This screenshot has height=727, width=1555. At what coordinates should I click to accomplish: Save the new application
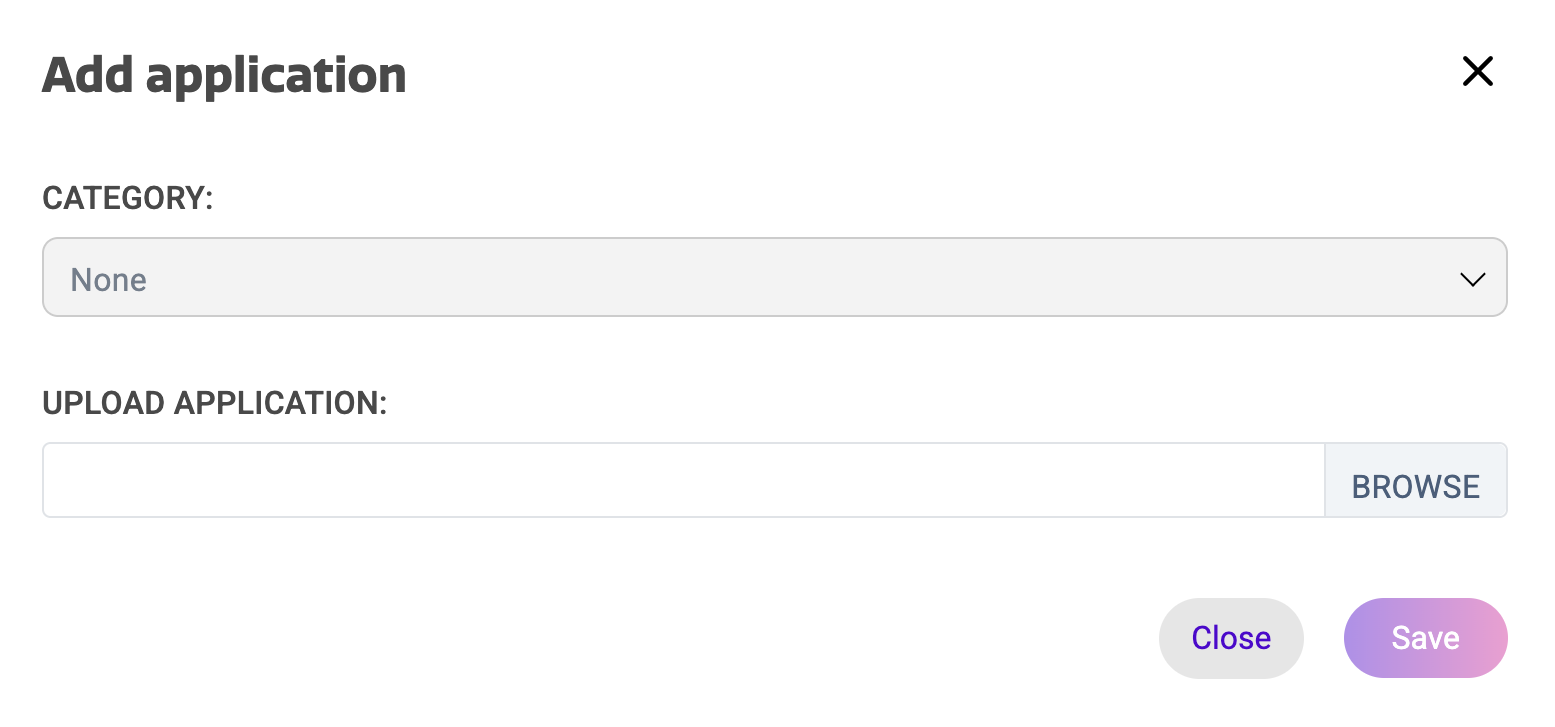click(x=1425, y=638)
